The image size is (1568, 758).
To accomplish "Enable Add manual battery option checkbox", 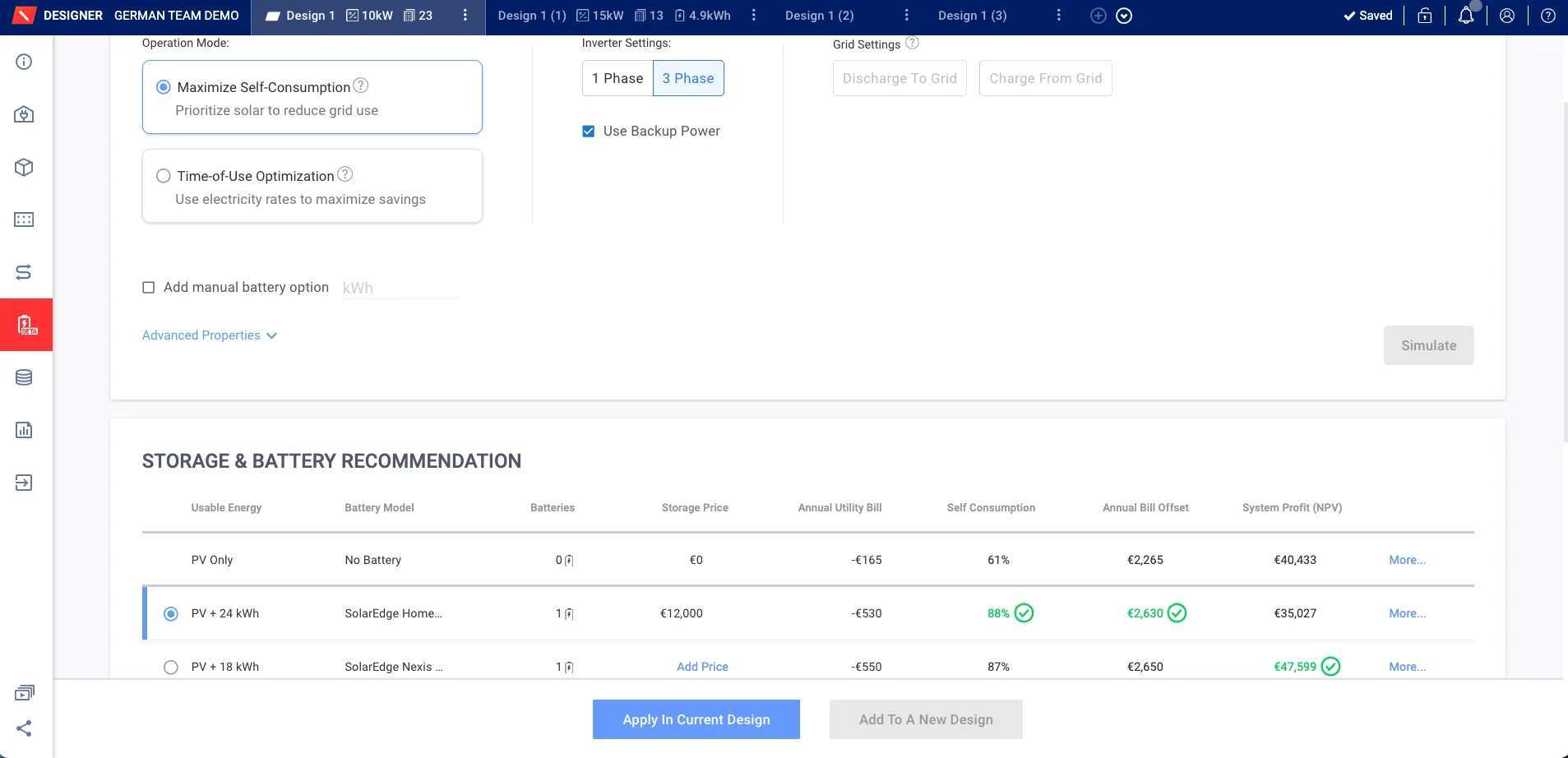I will 149,288.
